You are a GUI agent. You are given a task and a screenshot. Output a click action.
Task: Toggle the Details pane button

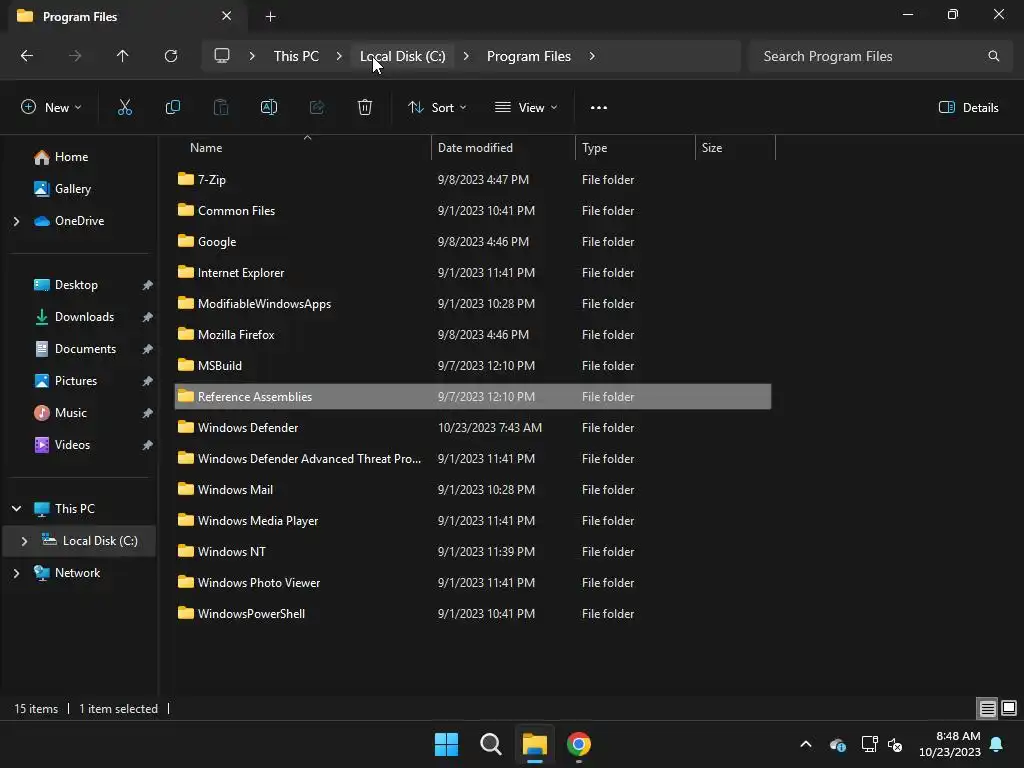(x=968, y=108)
